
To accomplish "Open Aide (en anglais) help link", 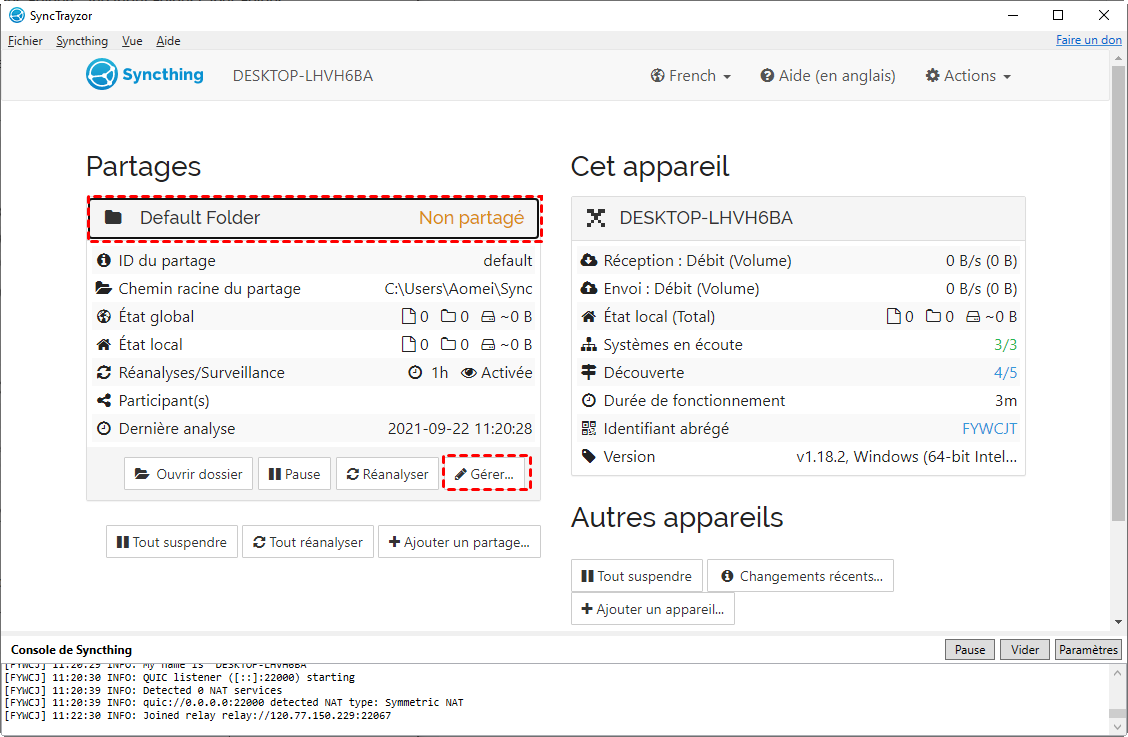I will (828, 76).
